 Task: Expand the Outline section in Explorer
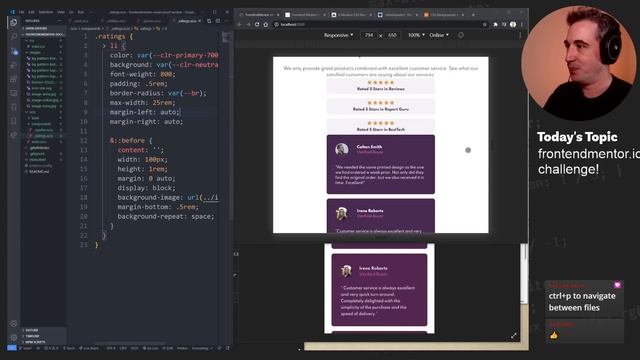(x=43, y=330)
